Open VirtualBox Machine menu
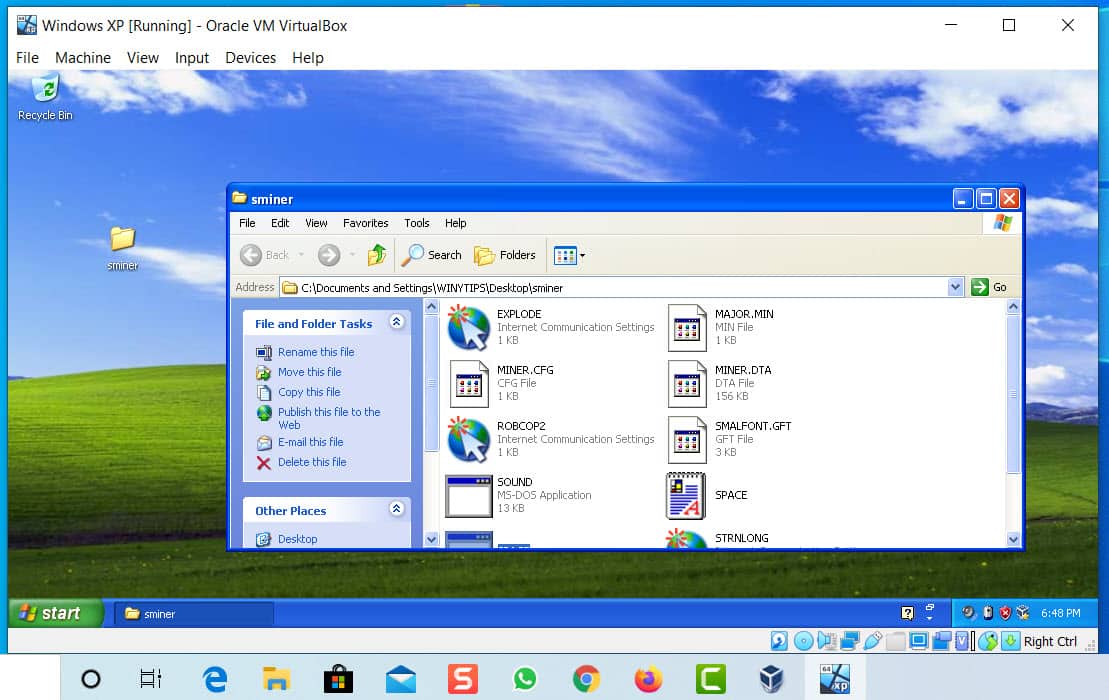Viewport: 1109px width, 700px height. click(x=83, y=57)
